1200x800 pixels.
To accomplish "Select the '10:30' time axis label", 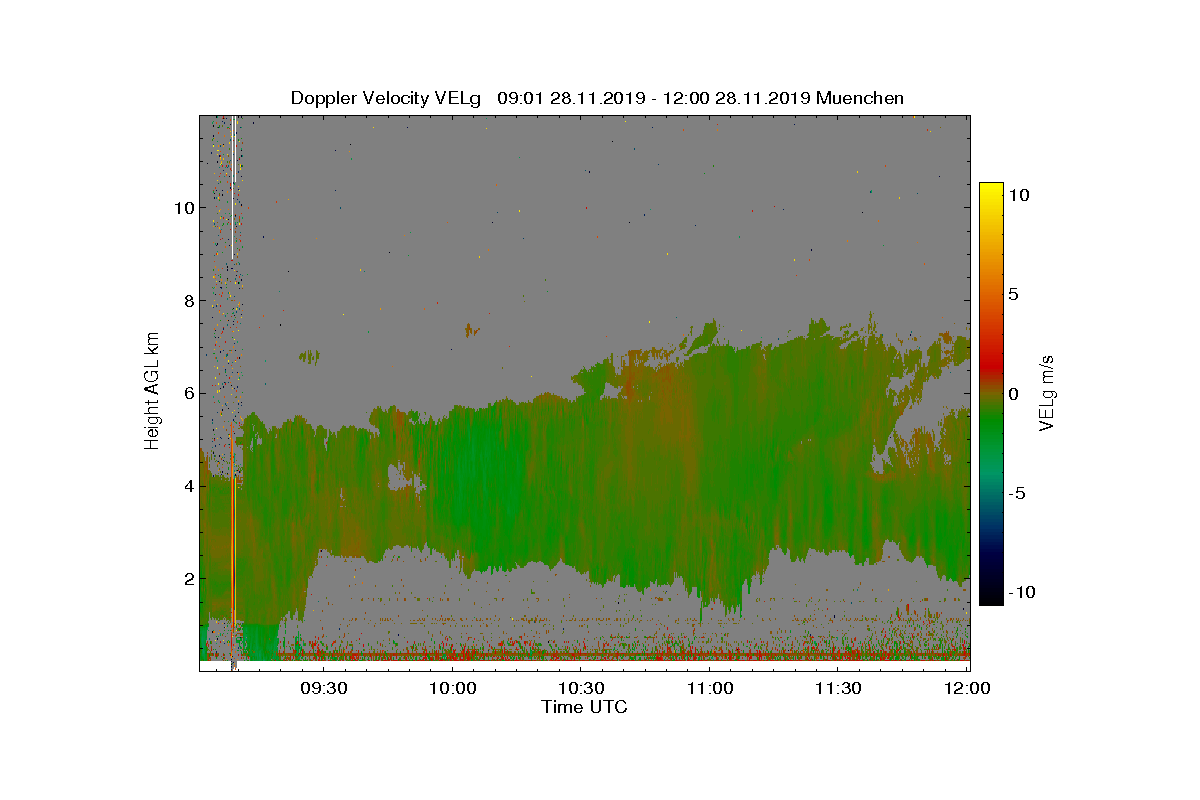I will click(x=580, y=688).
